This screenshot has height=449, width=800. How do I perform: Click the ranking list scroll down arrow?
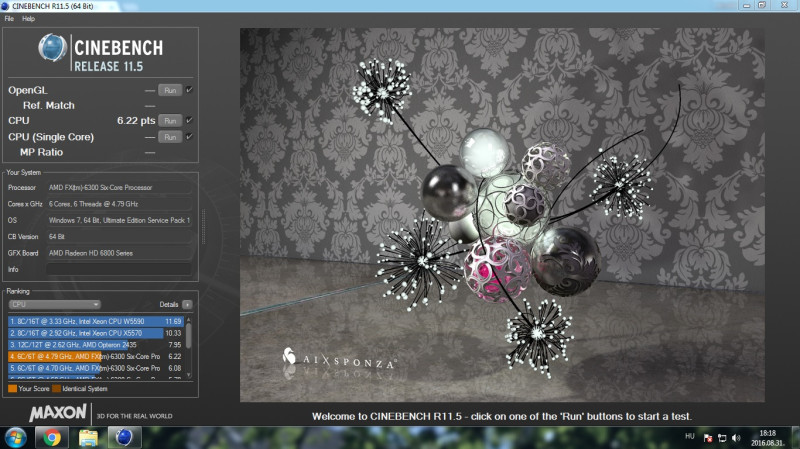(189, 375)
